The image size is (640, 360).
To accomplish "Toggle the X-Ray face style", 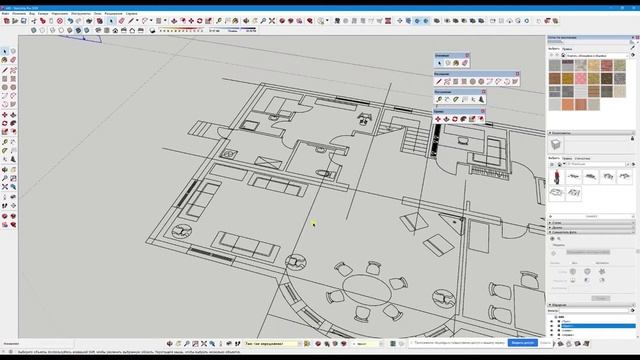I will point(34,31).
